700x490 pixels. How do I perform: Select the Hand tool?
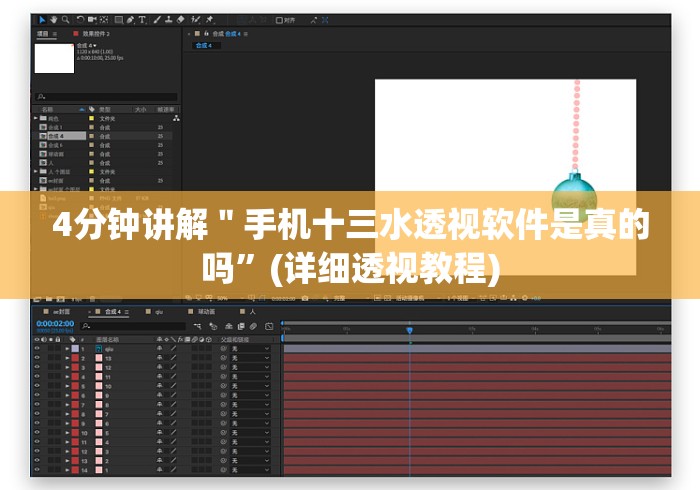click(x=53, y=19)
